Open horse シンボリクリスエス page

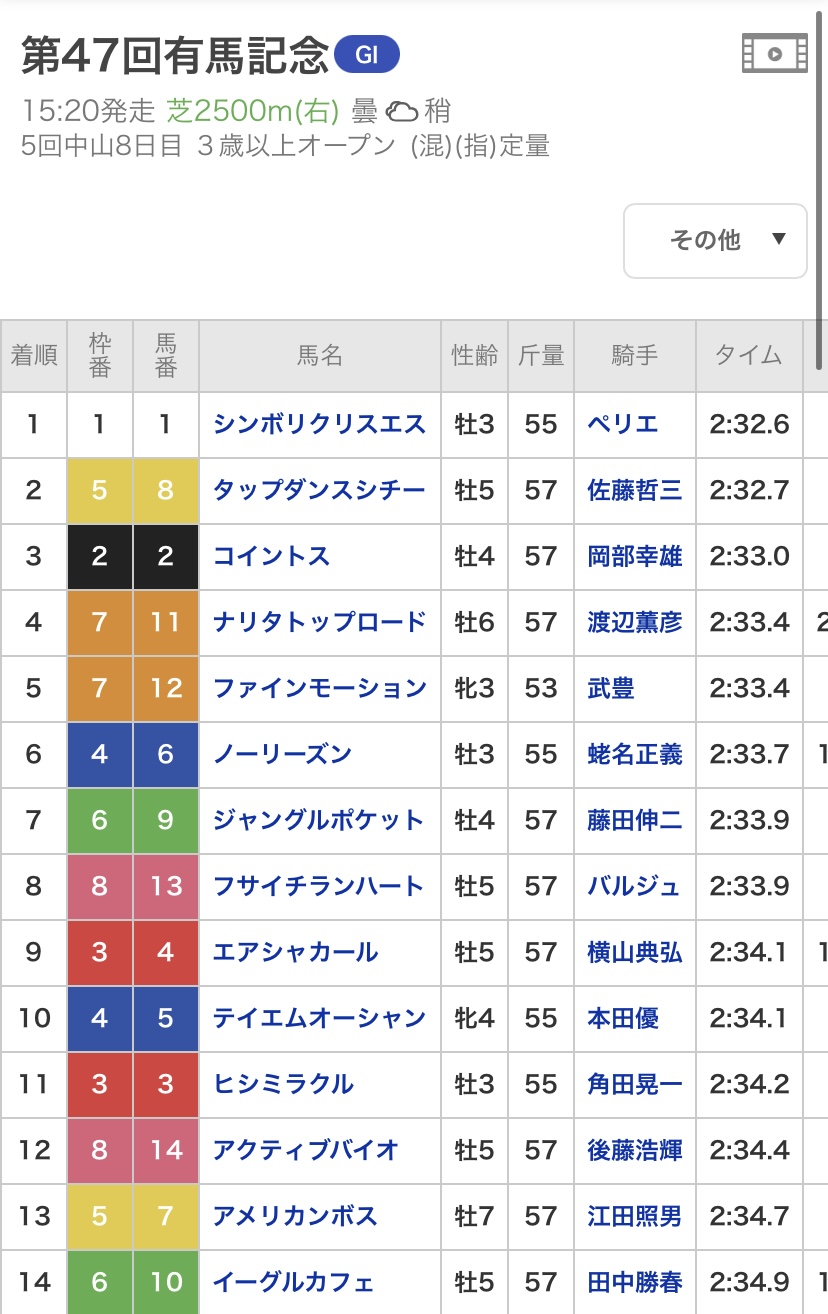[319, 424]
